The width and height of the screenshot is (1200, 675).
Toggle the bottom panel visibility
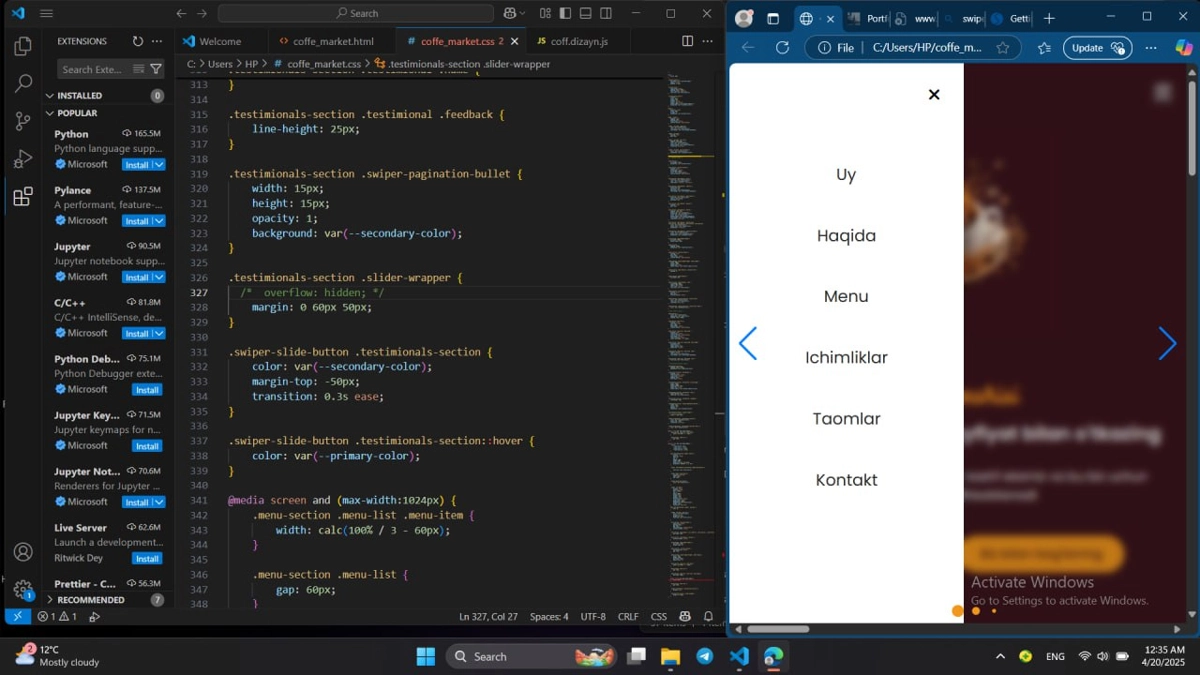(586, 14)
